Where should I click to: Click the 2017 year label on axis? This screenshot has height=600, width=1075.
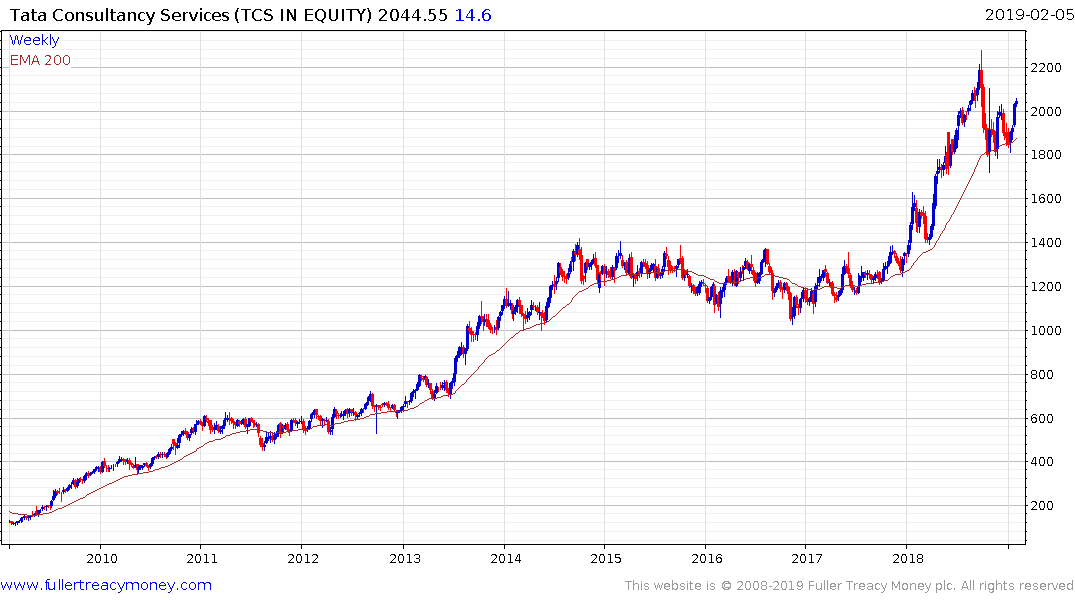click(x=807, y=558)
